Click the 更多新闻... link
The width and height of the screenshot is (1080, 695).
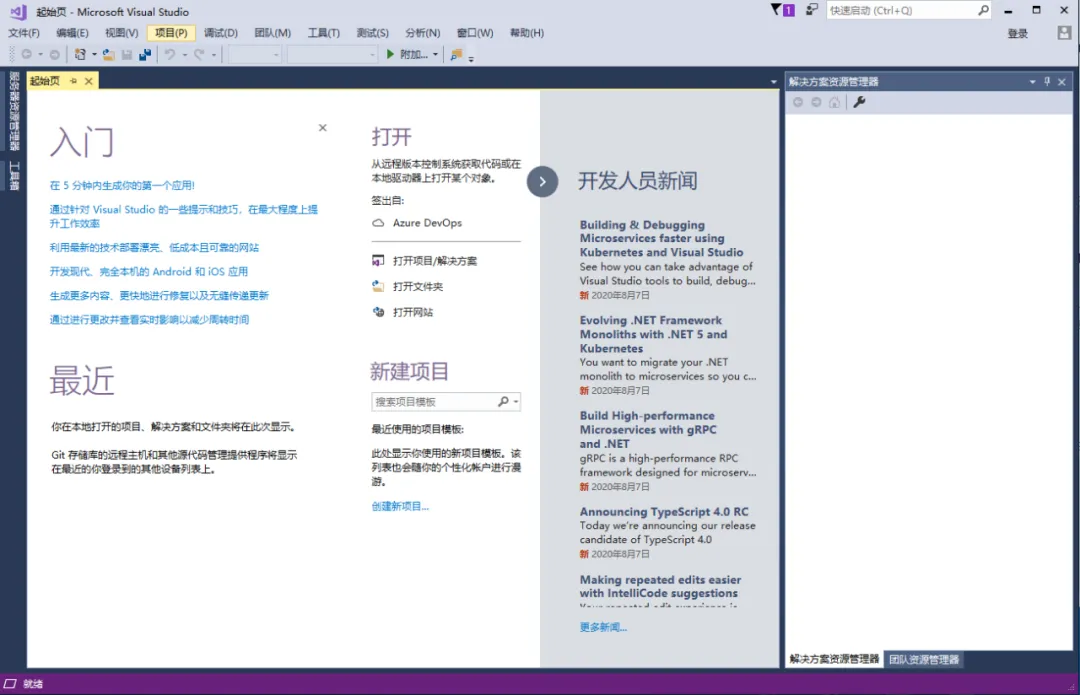(x=603, y=627)
